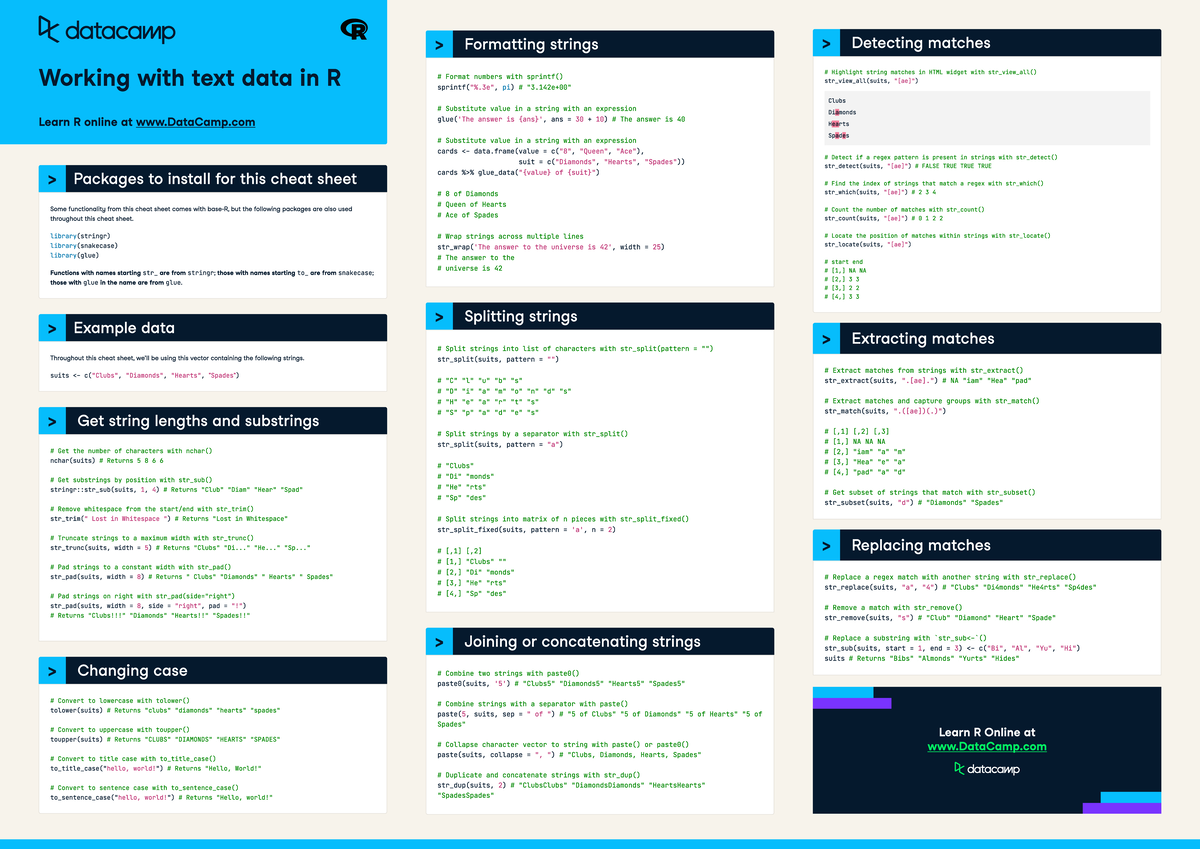Select the highlighted match in Hearts
The height and width of the screenshot is (849, 1200).
(835, 124)
